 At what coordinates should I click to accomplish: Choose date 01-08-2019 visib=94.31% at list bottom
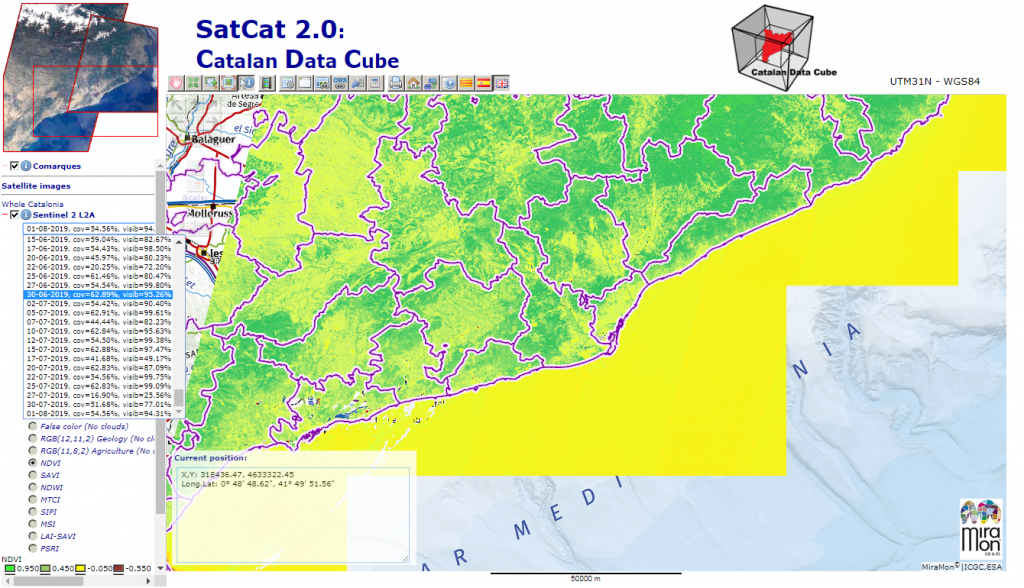[99, 414]
